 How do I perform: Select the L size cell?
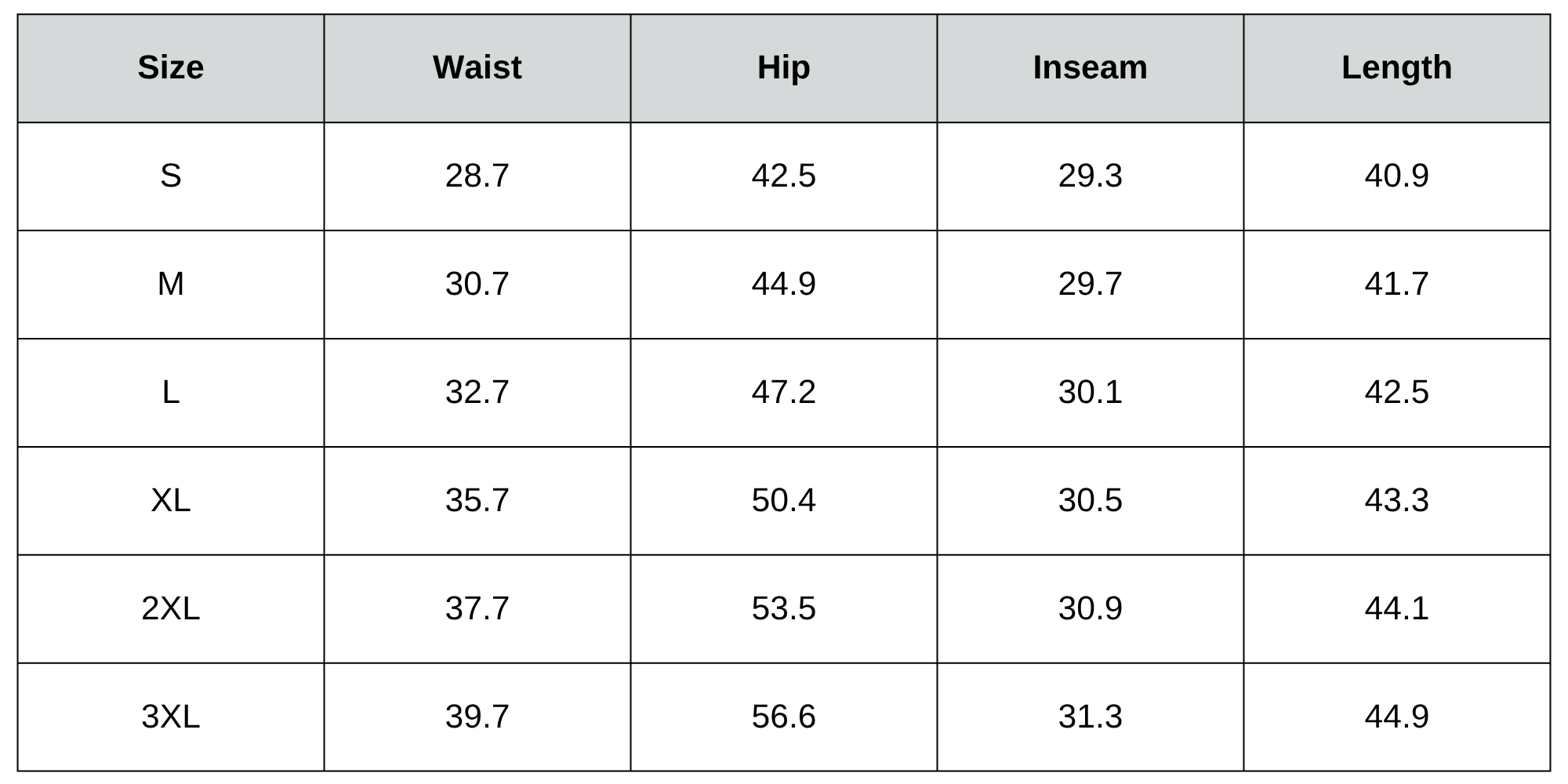click(171, 392)
